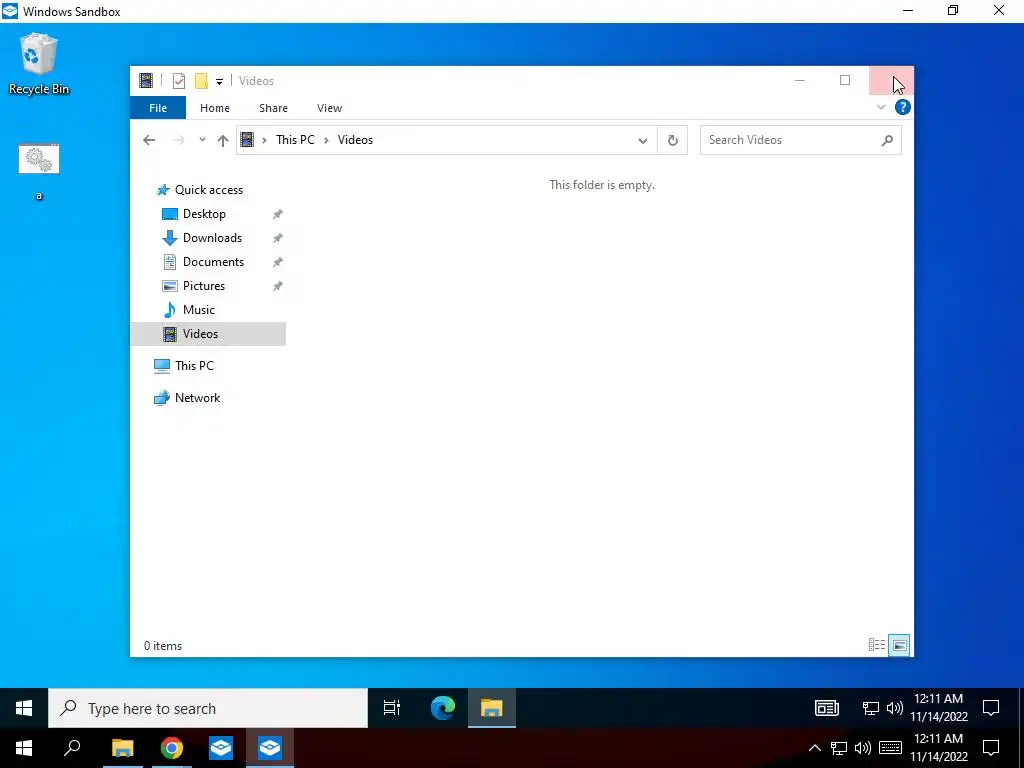This screenshot has width=1024, height=768.
Task: Click the New folder quick access icon
Action: [x=201, y=81]
